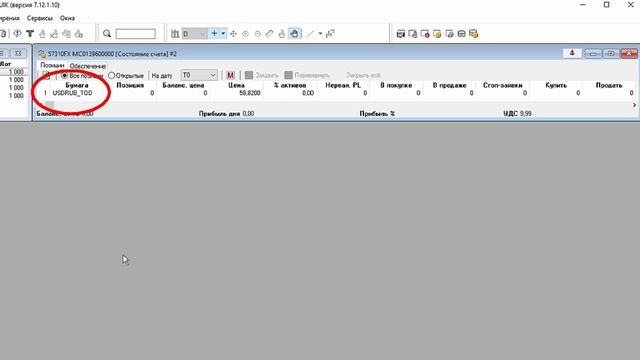This screenshot has width=640, height=360.
Task: Click the search input field in toolbar
Action: click(136, 34)
